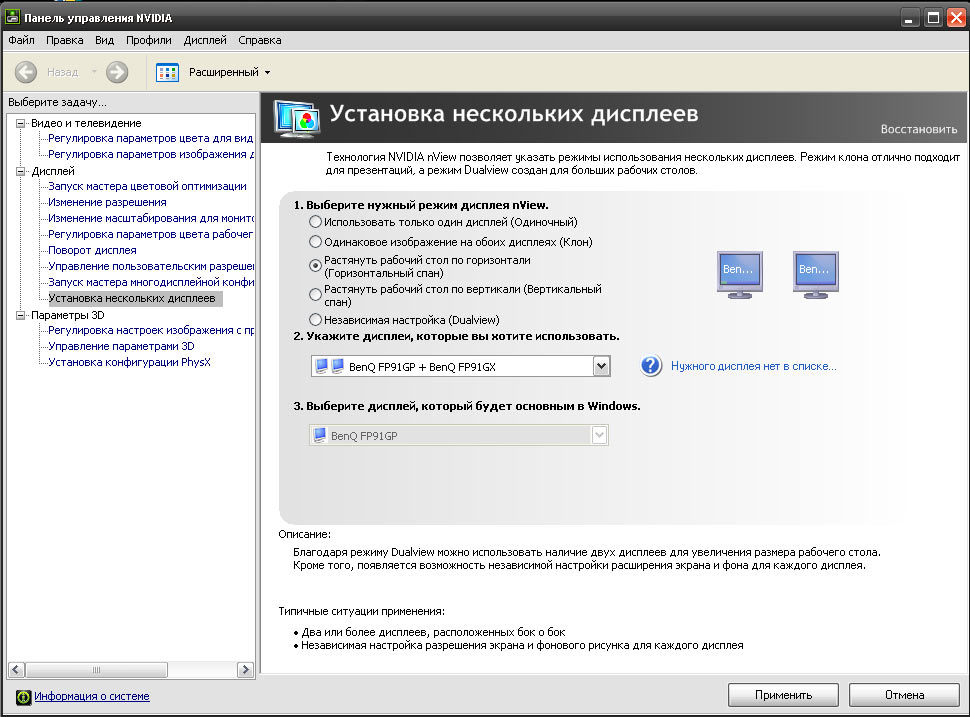This screenshot has height=717, width=970.
Task: Minimize the NVIDIA control panel window
Action: point(909,17)
